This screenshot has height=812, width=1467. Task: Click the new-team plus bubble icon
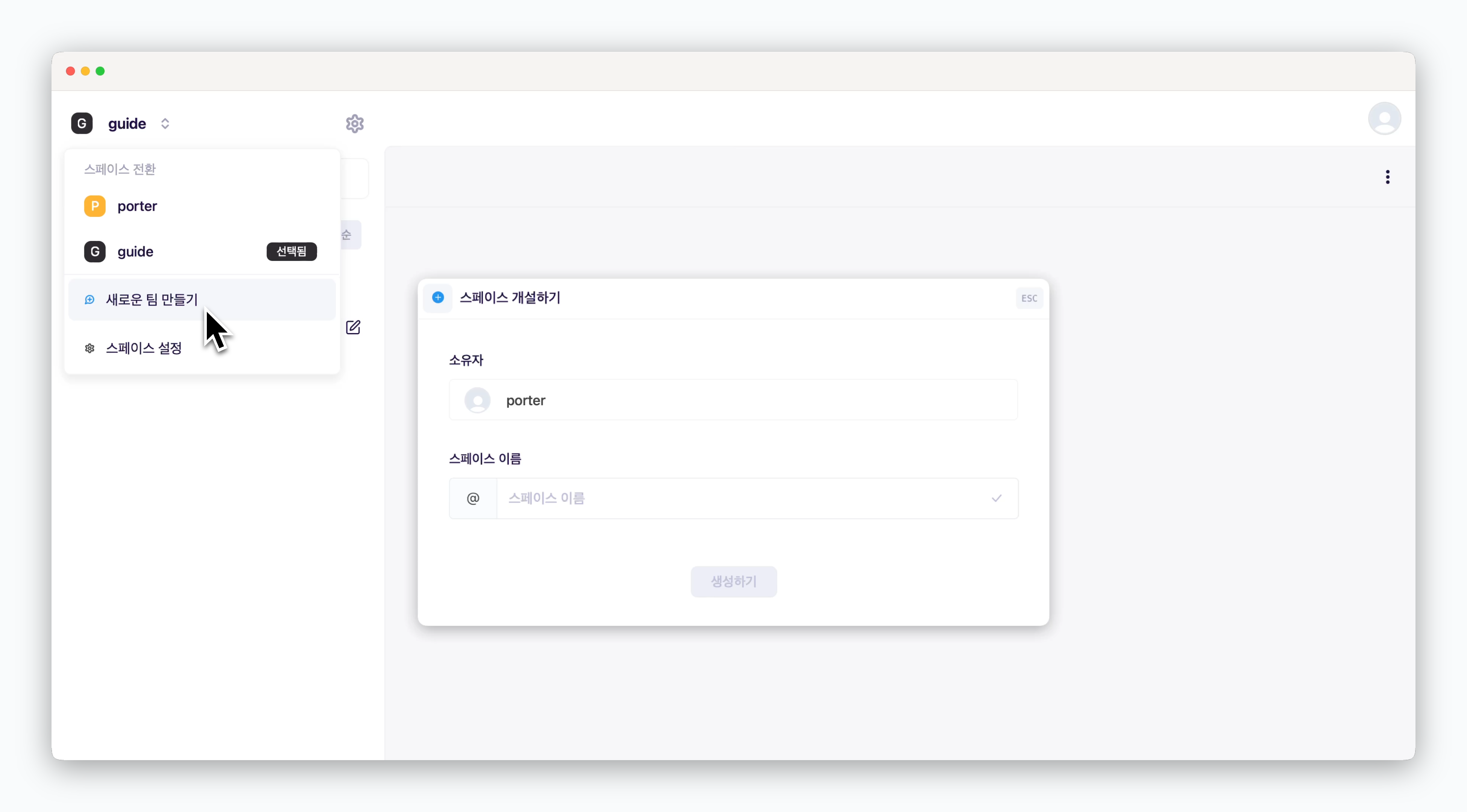tap(90, 300)
